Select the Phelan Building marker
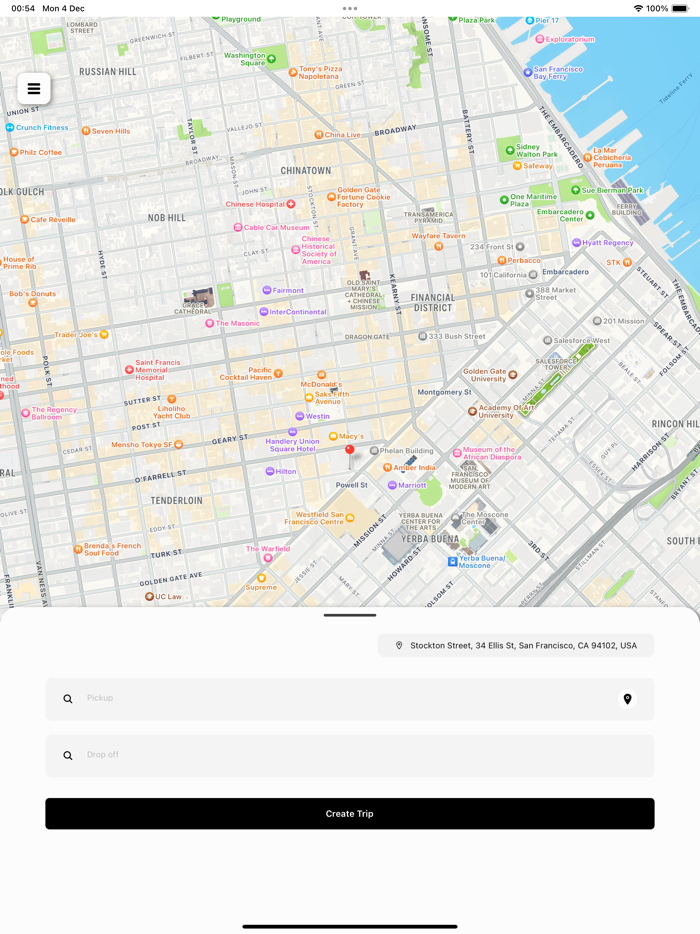 (x=374, y=450)
